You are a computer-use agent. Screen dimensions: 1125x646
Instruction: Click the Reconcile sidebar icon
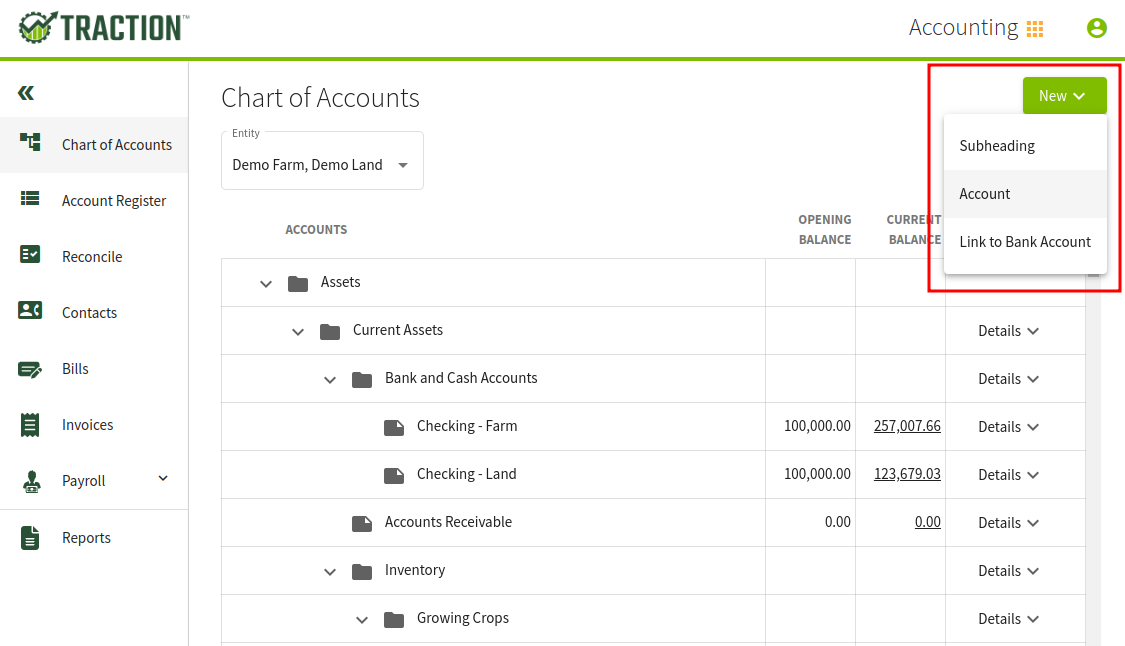[32, 256]
